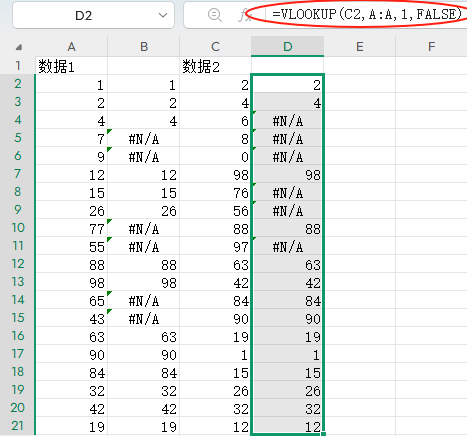Click empty cell B1
Viewport: 467px width, 436px height.
144,66
